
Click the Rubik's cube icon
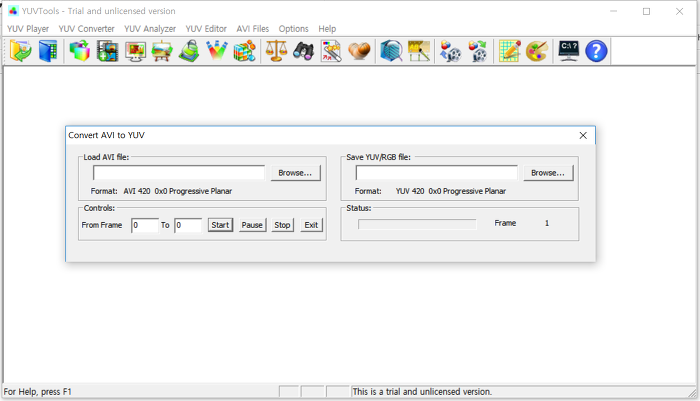(245, 51)
